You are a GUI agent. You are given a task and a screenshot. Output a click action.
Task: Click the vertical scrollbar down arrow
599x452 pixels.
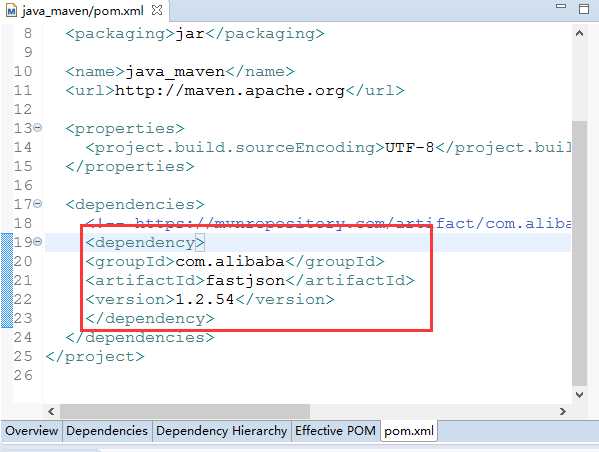580,394
